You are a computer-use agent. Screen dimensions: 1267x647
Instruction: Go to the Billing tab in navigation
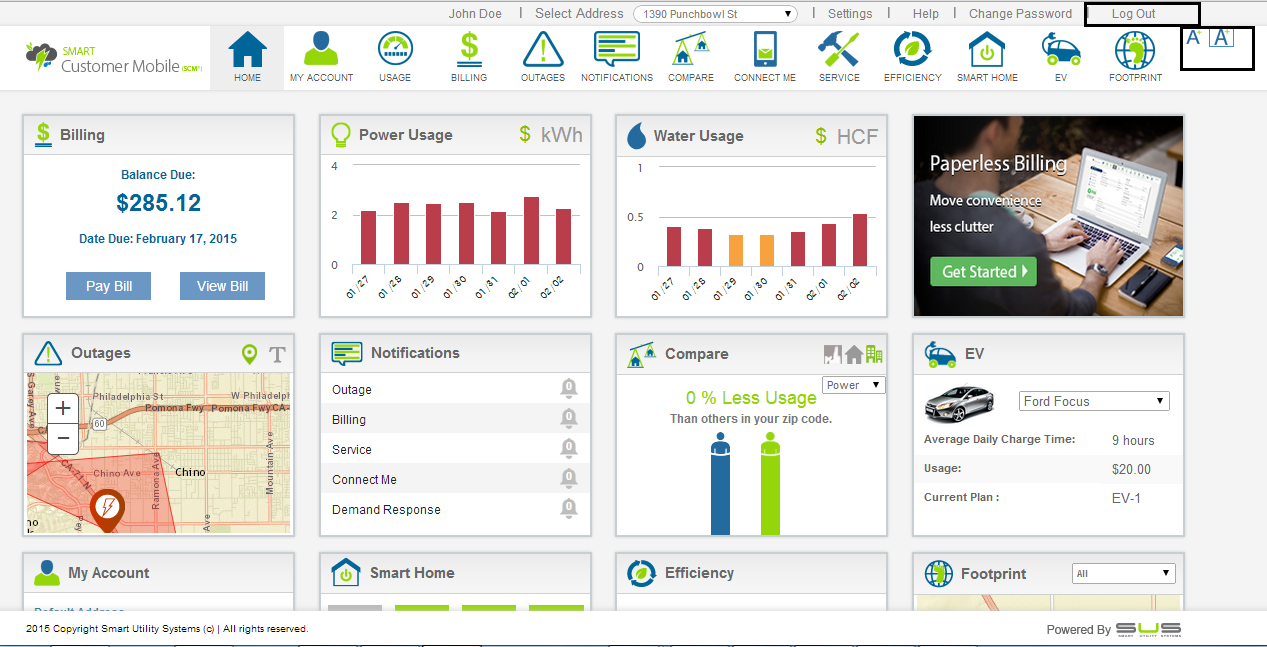pos(468,56)
